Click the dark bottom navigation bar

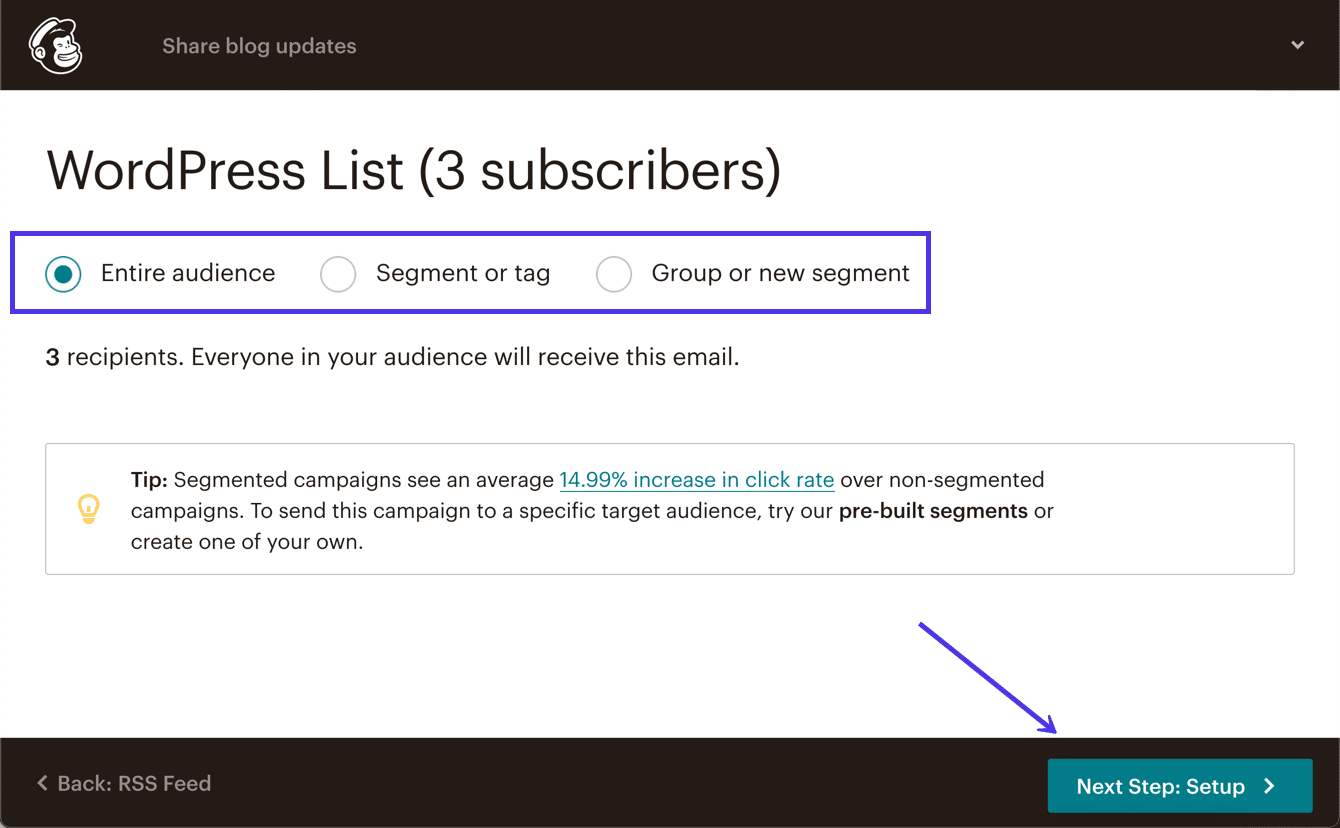click(600, 783)
